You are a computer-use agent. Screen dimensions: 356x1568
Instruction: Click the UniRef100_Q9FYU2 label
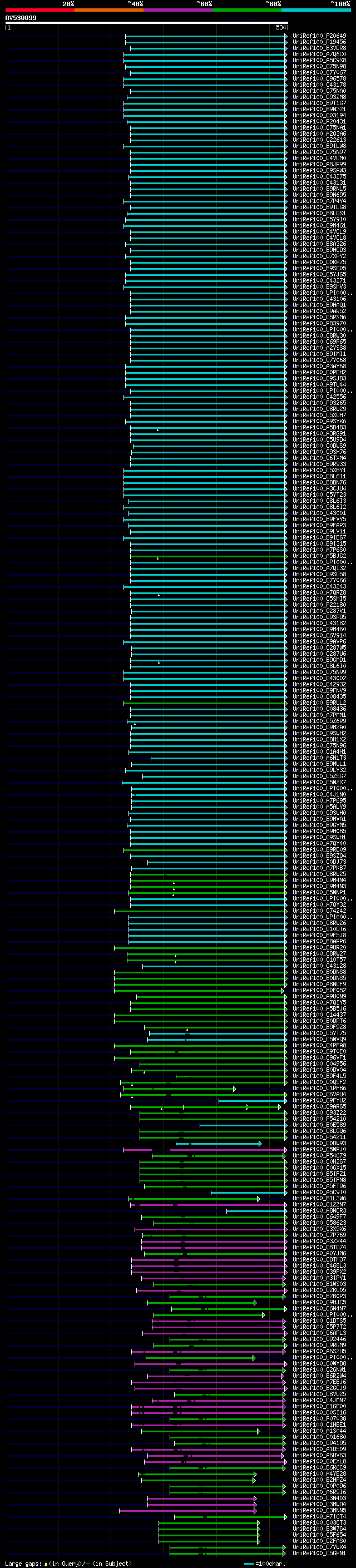[x=319, y=1101]
